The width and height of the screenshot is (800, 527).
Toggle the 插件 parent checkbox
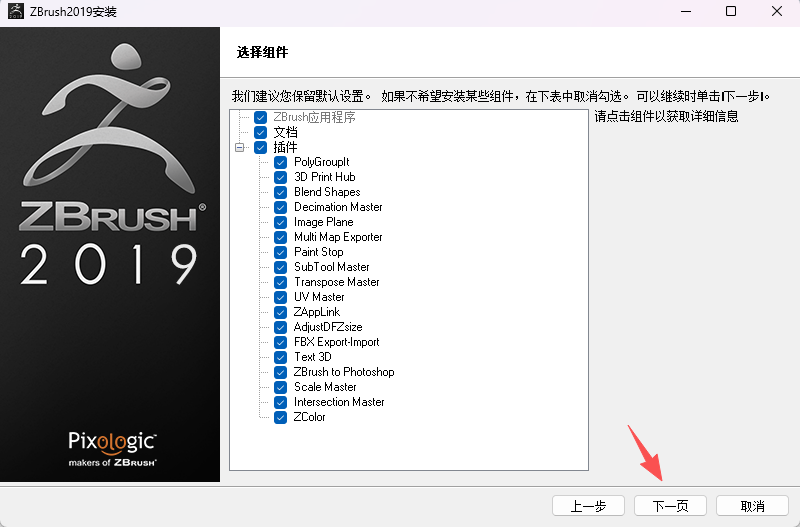(260, 147)
